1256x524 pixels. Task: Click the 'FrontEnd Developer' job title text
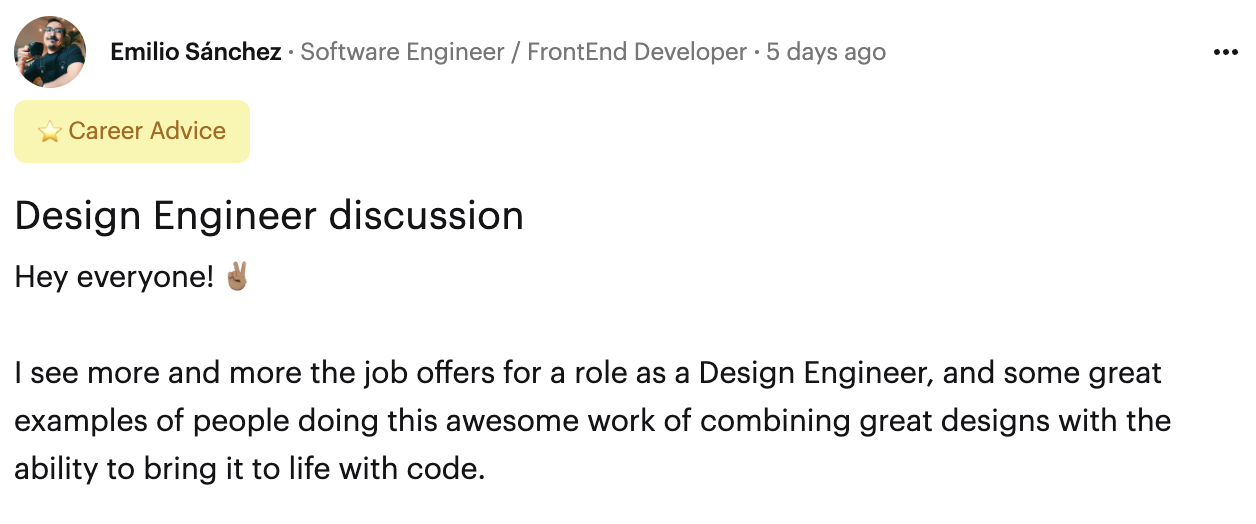[637, 52]
